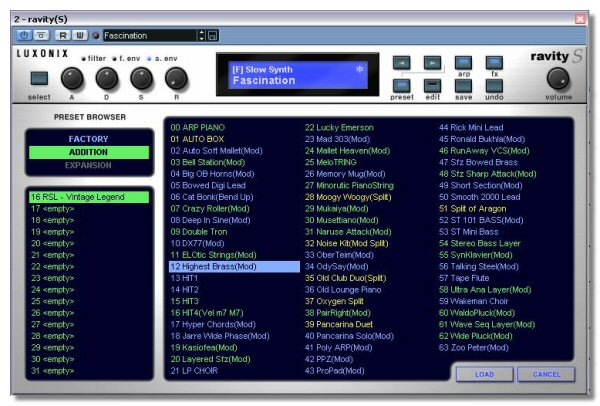Select bank 16 RSL - Vintage Legend
The height and width of the screenshot is (406, 600).
pyautogui.click(x=89, y=197)
